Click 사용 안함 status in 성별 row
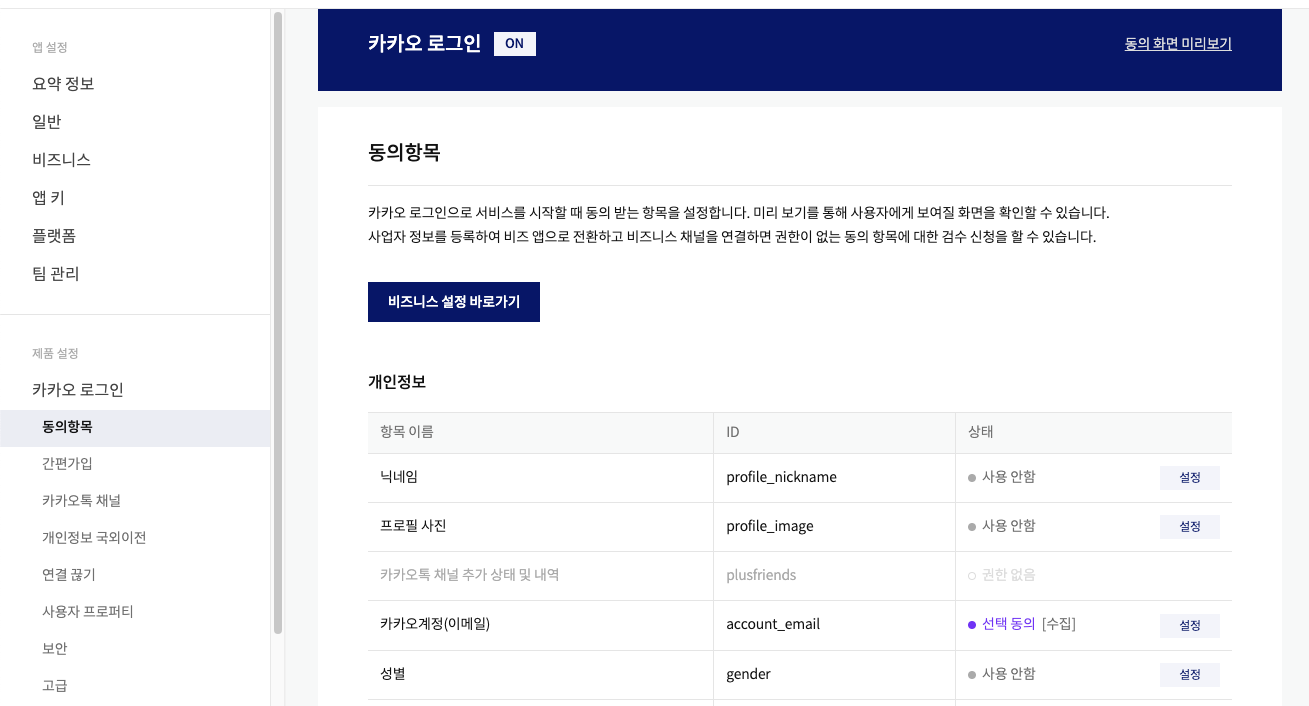Image resolution: width=1309 pixels, height=706 pixels. click(x=1008, y=674)
